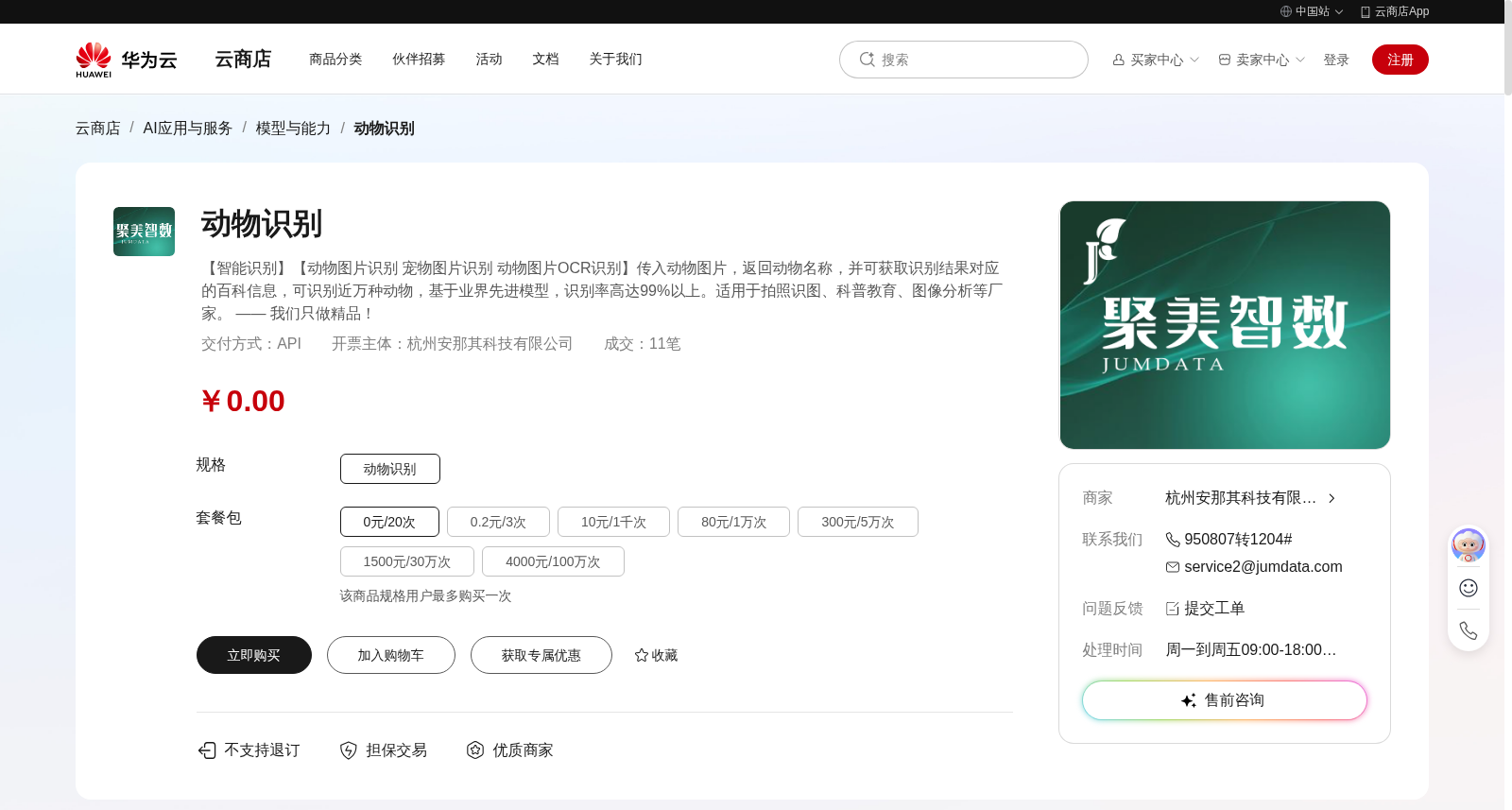Image resolution: width=1512 pixels, height=810 pixels.
Task: Click the smiley feedback icon
Action: point(1469,588)
